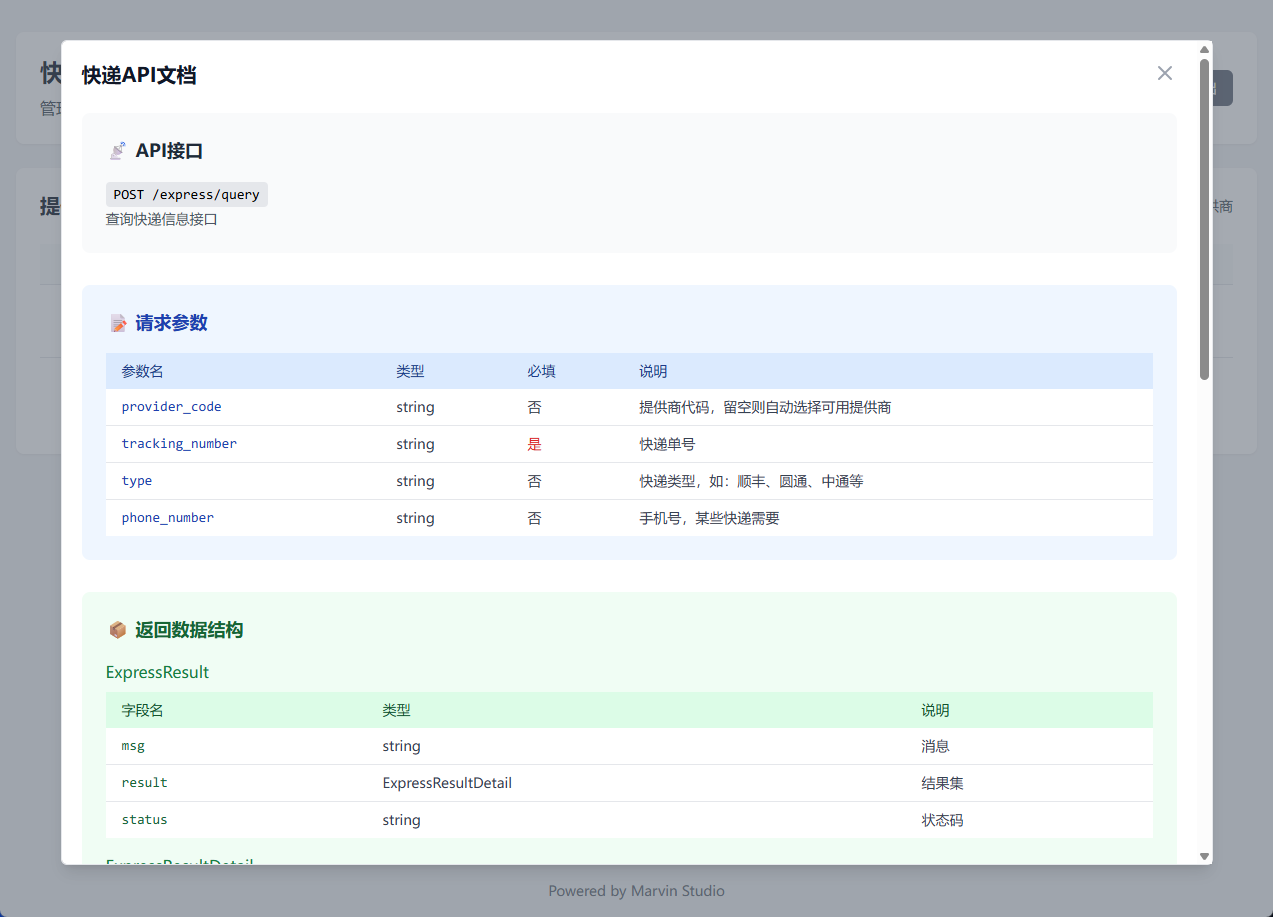
Task: Click the ExpressResultDetail type in result row
Action: (x=447, y=783)
